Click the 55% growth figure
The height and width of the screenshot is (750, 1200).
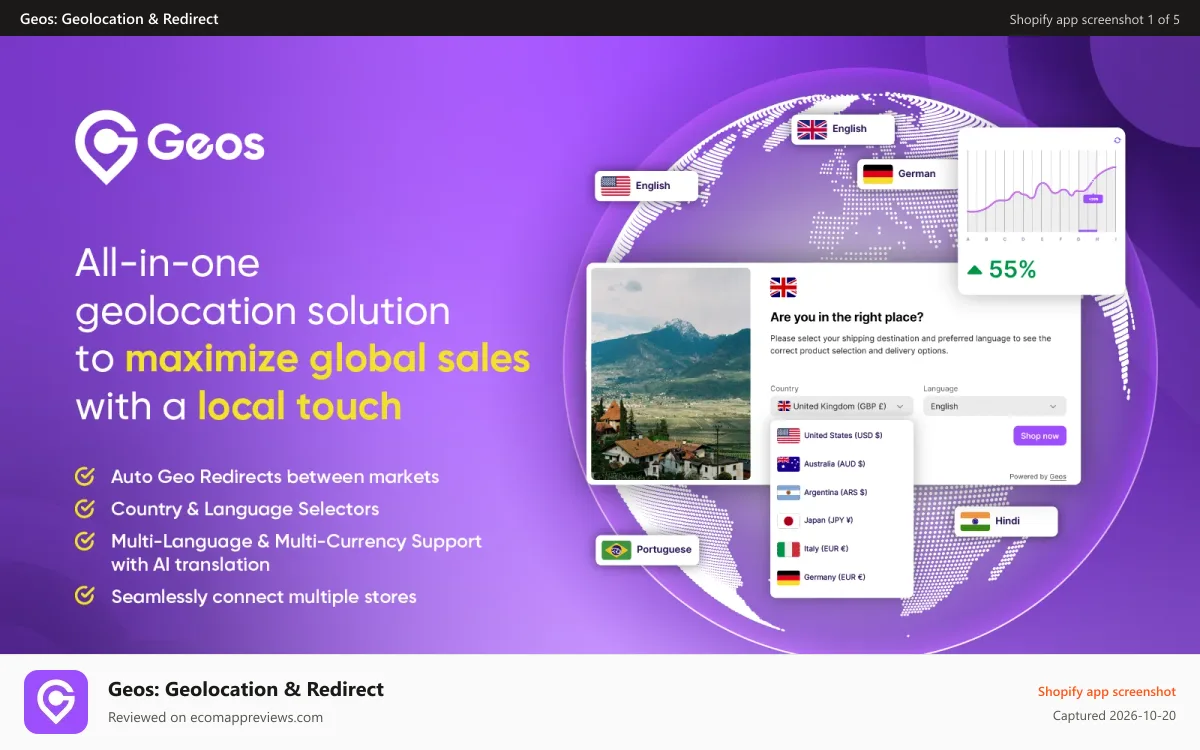click(x=1012, y=269)
